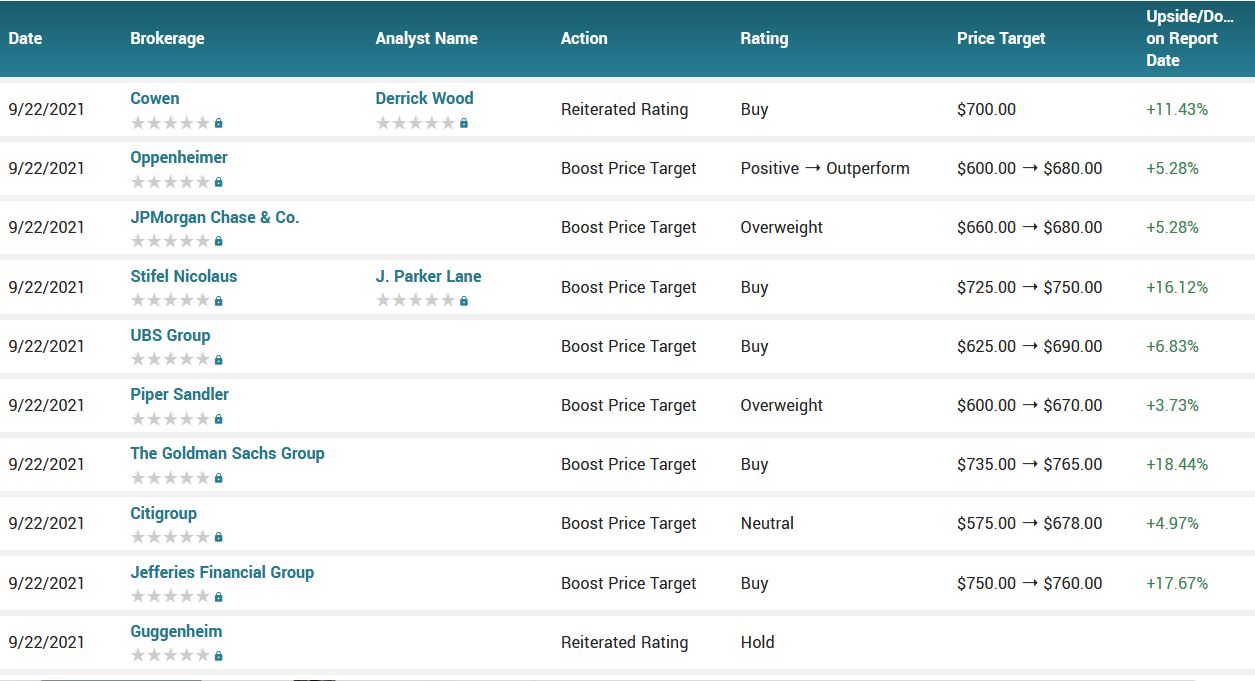1255x681 pixels.
Task: Click the star rating under The Goldman Sachs Group
Action: [x=171, y=478]
